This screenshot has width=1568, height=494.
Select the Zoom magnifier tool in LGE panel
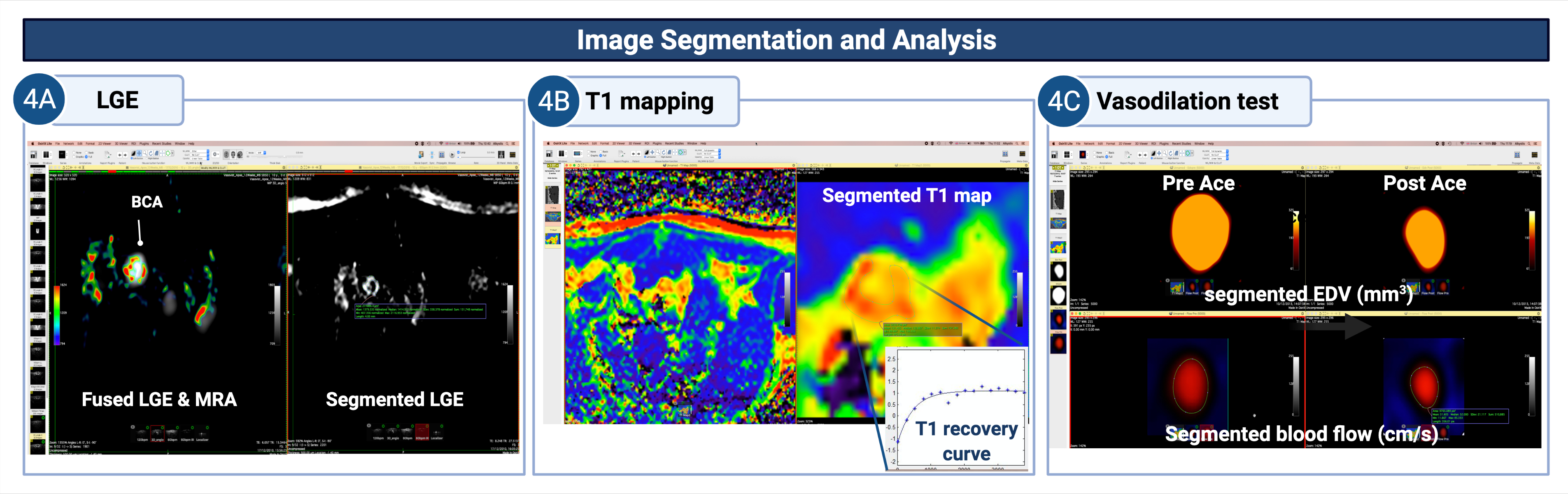[x=145, y=153]
